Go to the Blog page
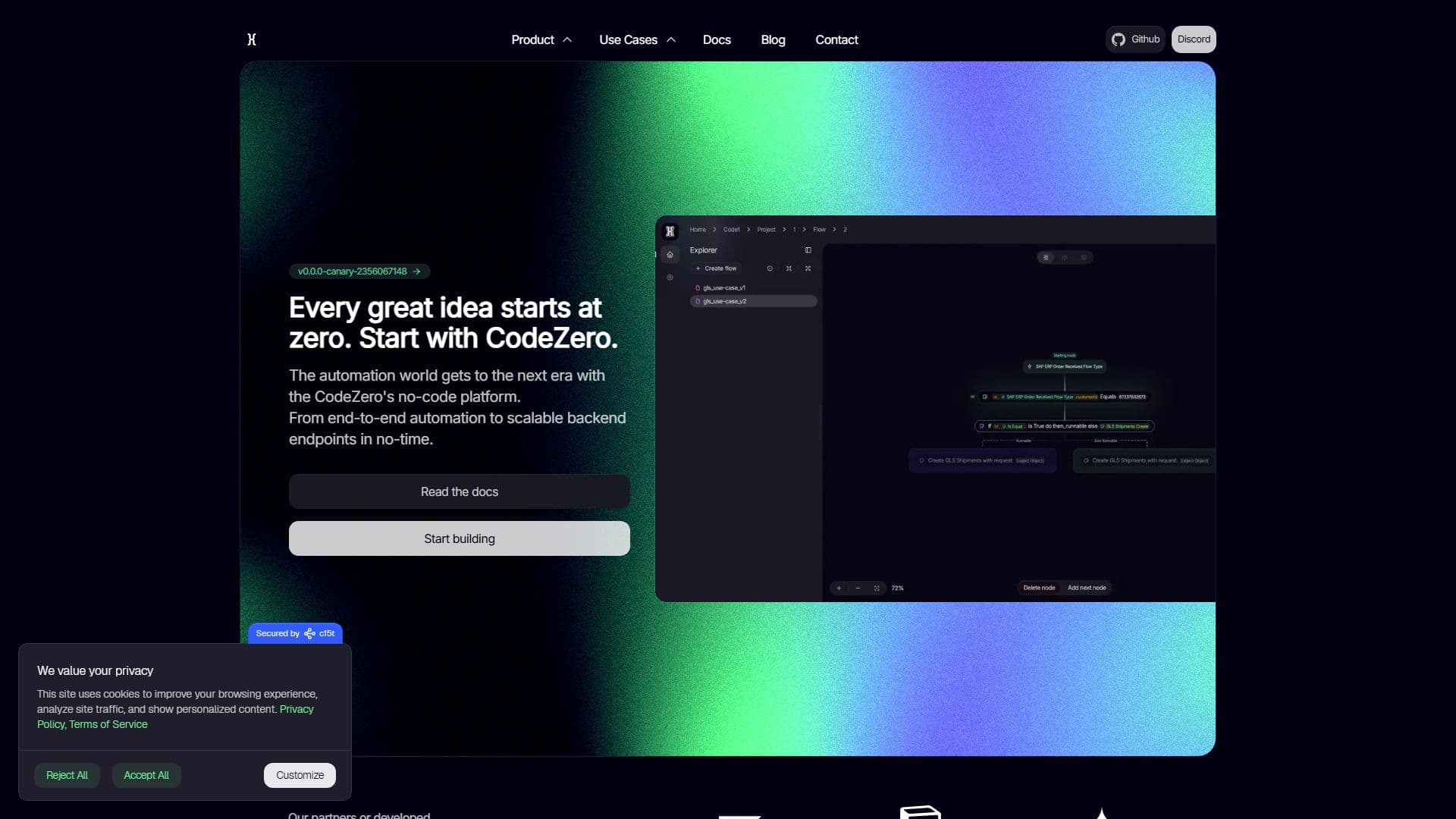Screen dimensions: 1456x819 pos(773,39)
